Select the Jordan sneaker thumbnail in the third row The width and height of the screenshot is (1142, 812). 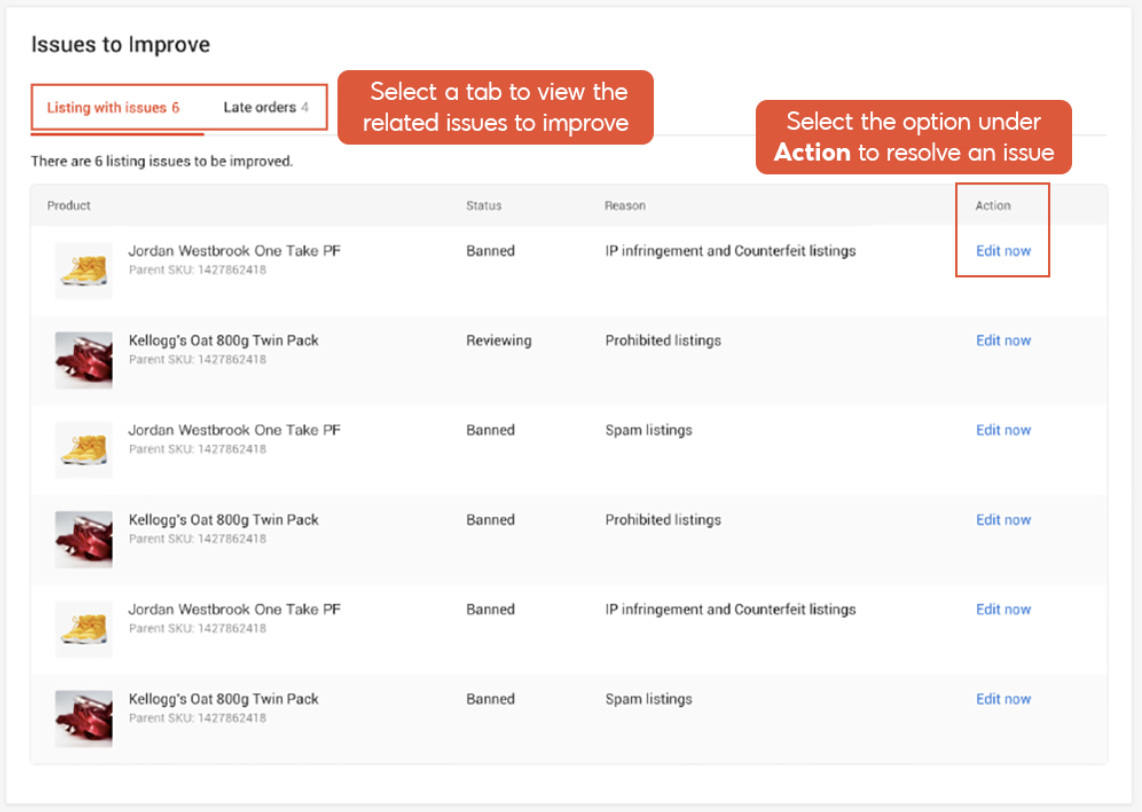click(x=83, y=449)
